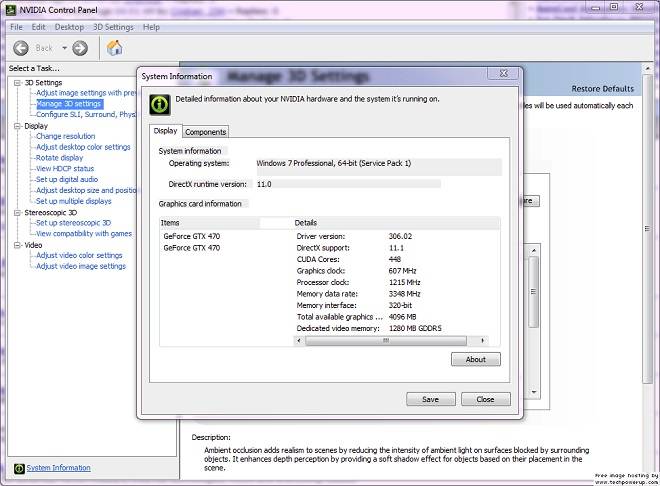Collapse the 3D Settings tree node
Screen dimensions: 660x486
(17, 83)
